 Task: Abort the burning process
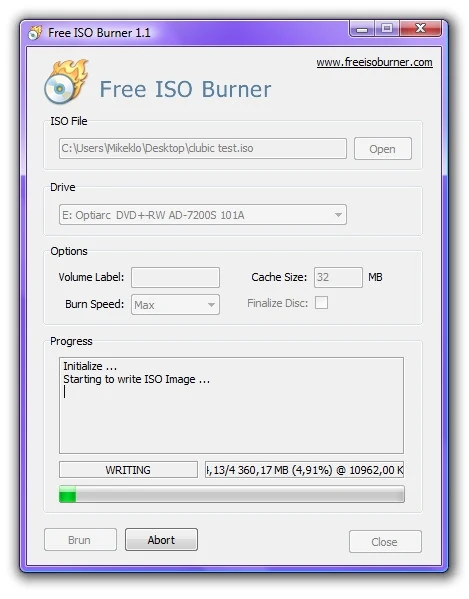click(161, 540)
